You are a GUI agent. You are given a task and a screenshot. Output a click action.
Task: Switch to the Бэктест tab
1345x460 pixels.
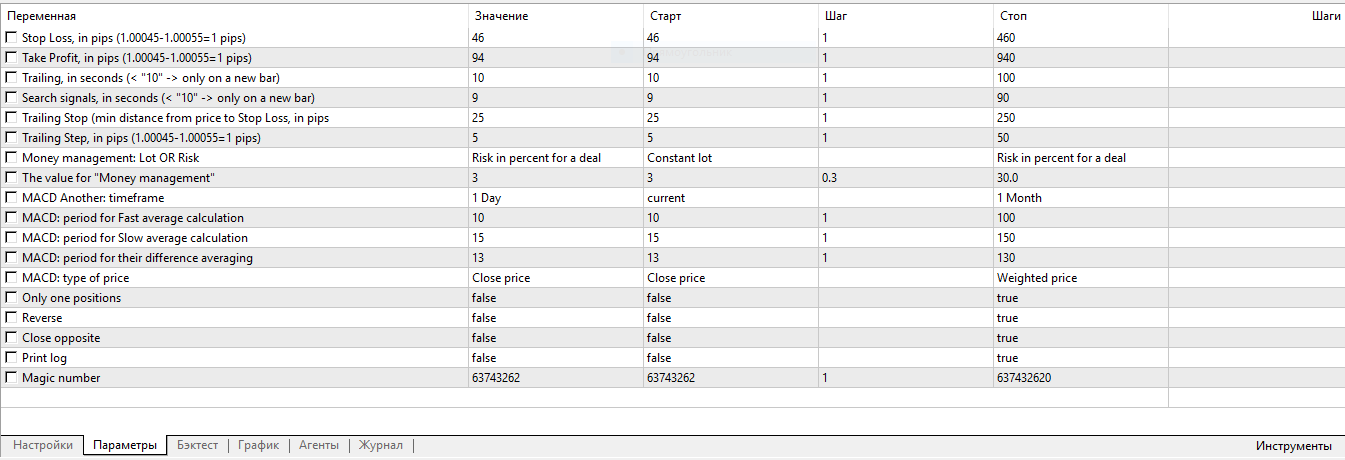197,446
